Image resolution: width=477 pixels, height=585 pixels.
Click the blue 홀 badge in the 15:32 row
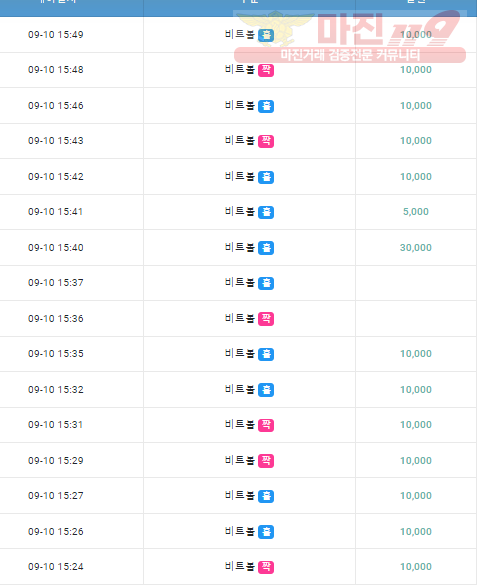point(266,390)
